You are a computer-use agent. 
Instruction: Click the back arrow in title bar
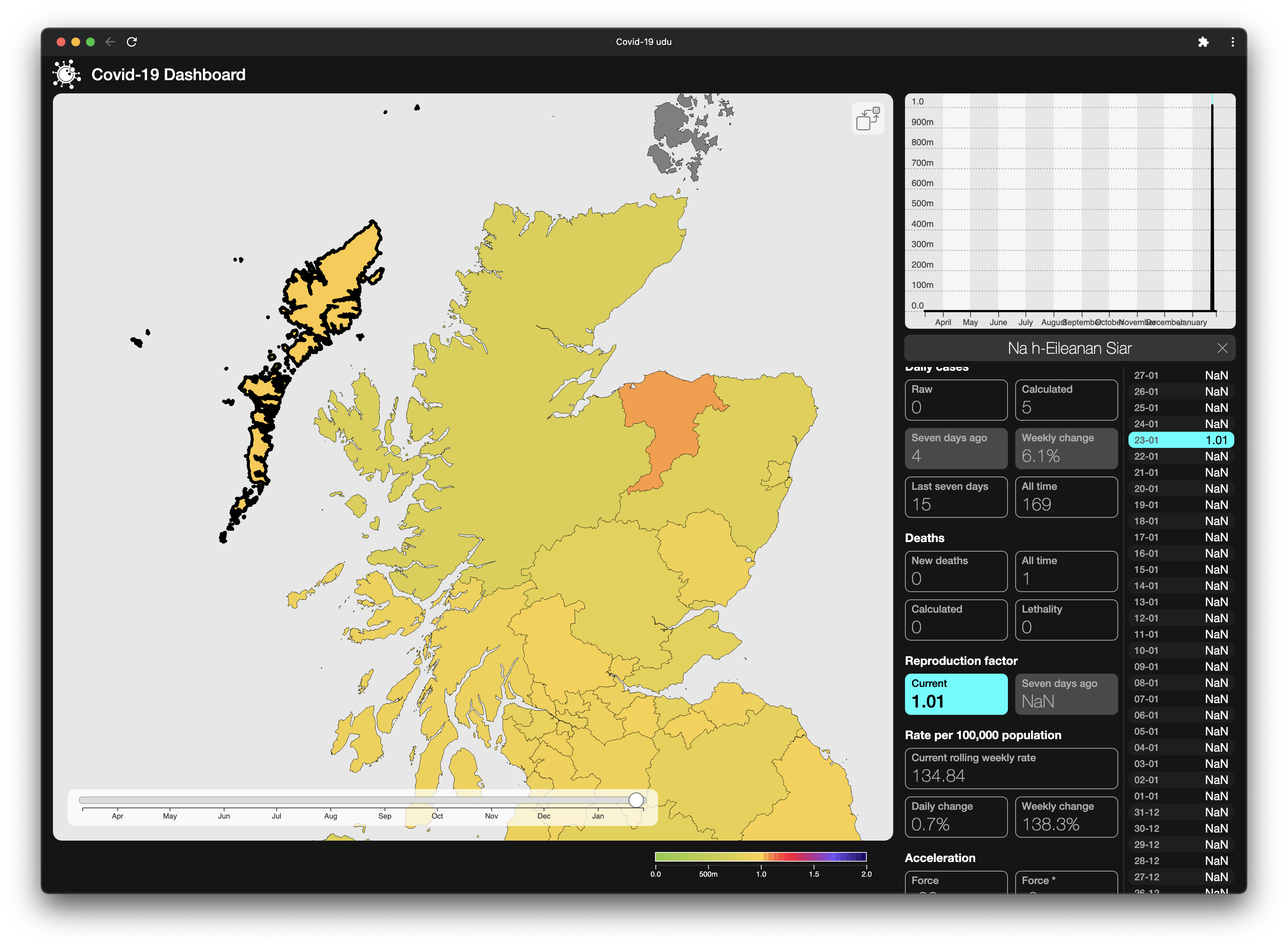point(110,42)
